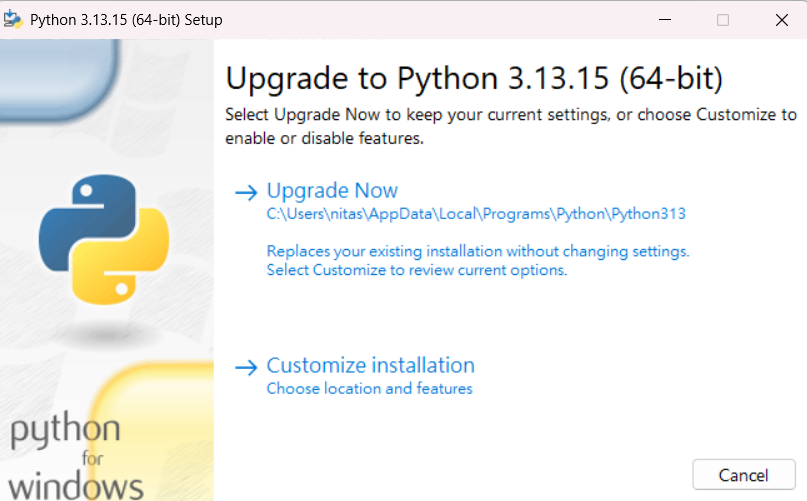Click the 'Python 3.13.15 (64-bit) Setup' window title

[x=126, y=20]
